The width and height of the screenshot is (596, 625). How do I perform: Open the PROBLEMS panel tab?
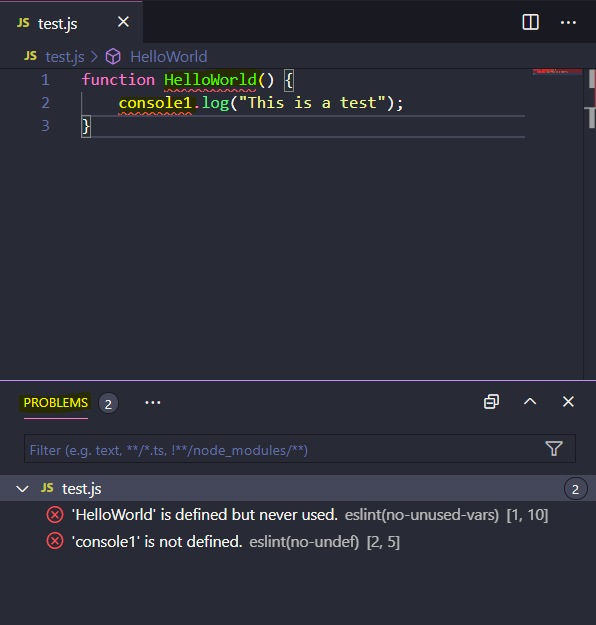point(56,403)
